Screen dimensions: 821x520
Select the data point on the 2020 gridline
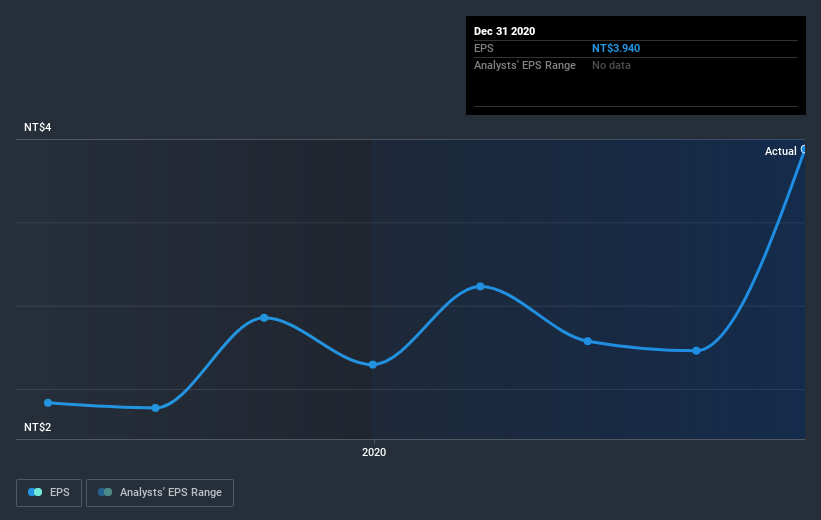(x=373, y=364)
